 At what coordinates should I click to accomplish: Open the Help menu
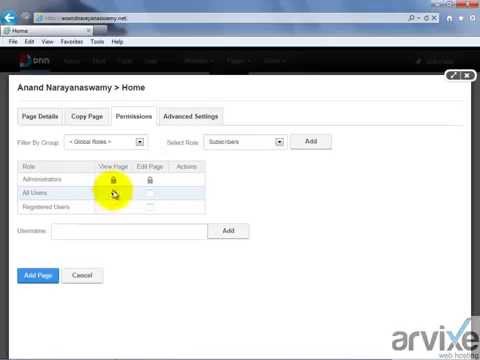pyautogui.click(x=117, y=42)
